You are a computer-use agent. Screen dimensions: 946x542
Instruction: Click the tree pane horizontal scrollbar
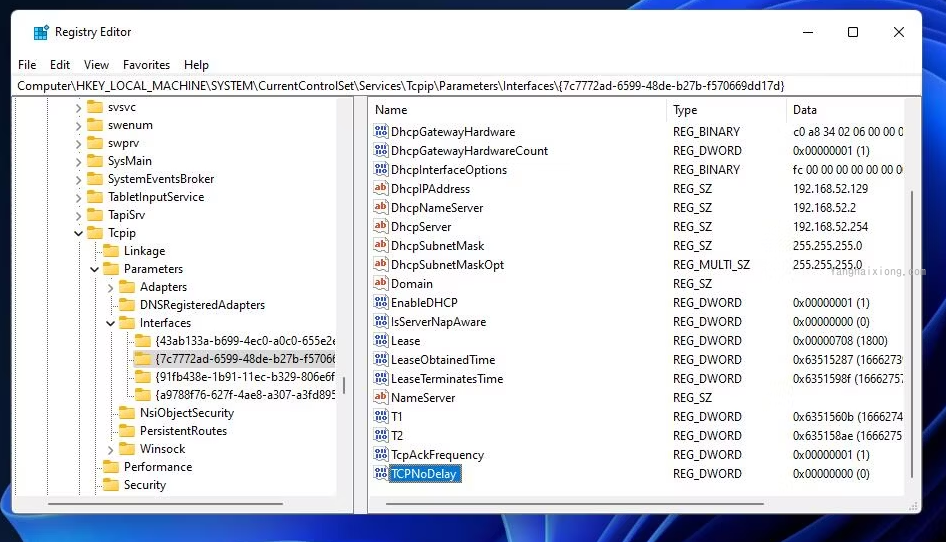(165, 503)
